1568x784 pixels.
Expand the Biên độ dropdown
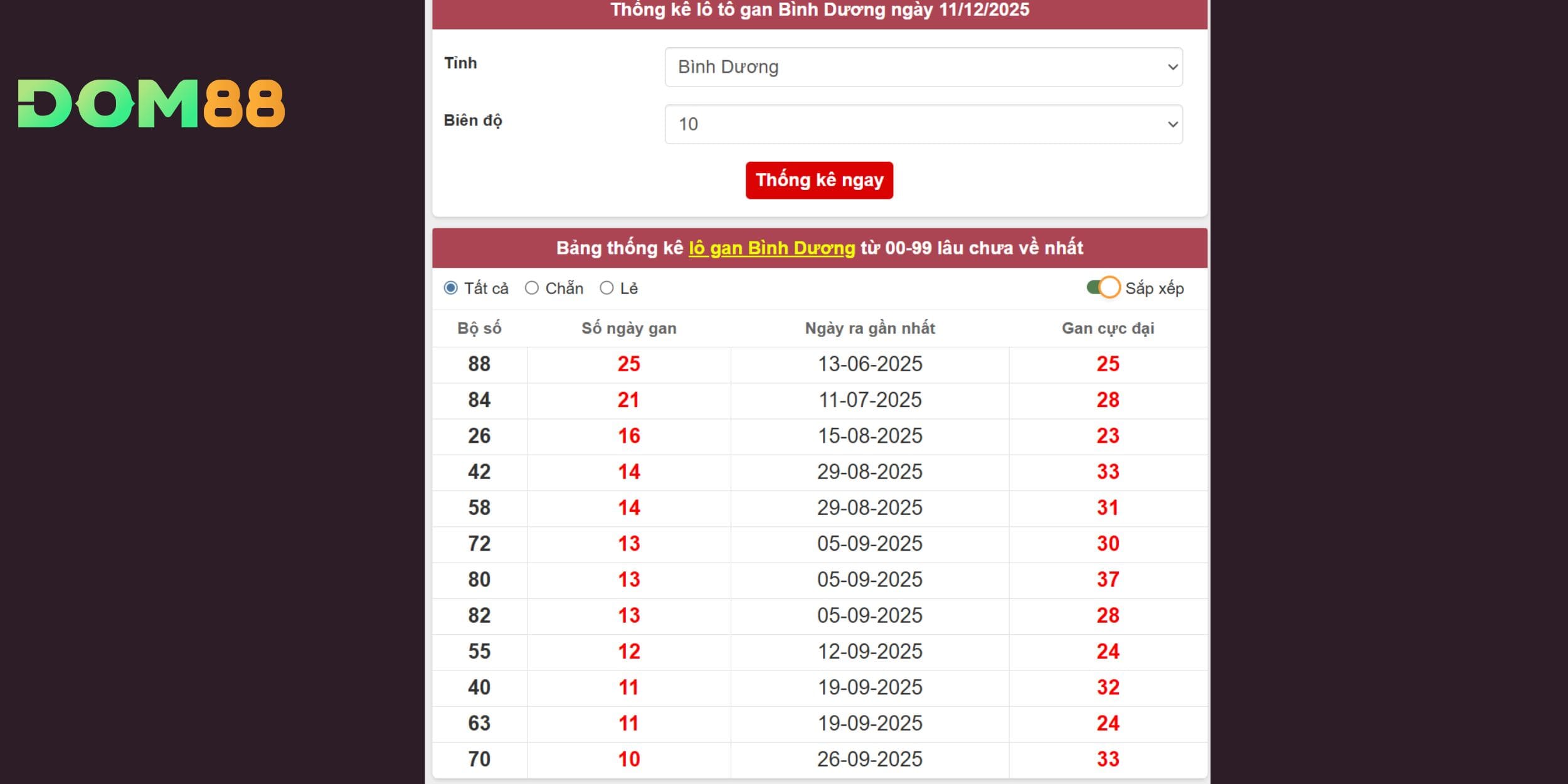(x=923, y=124)
